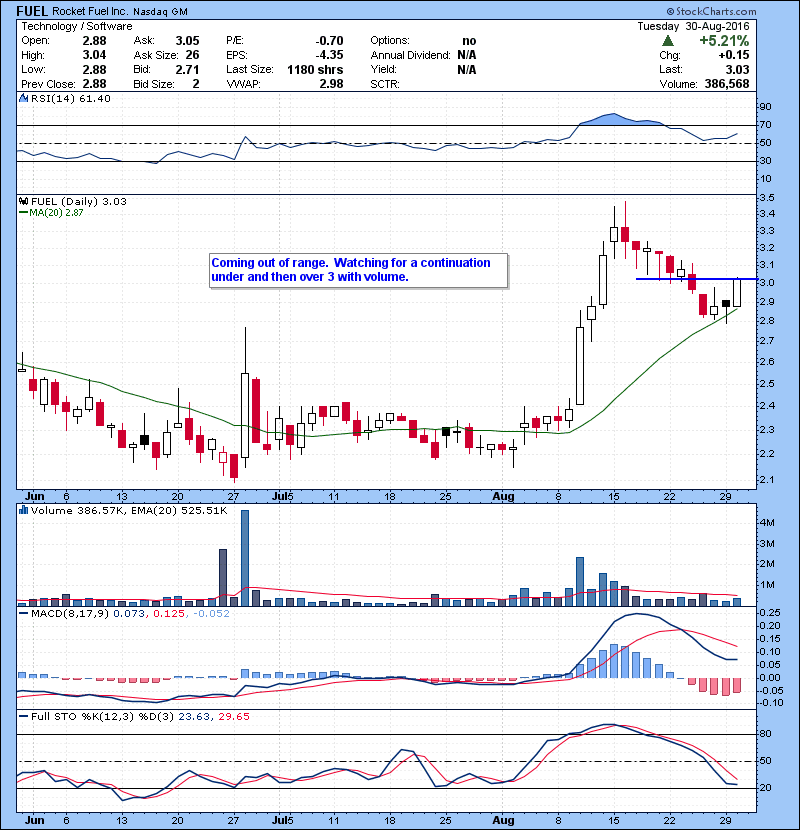
Task: Click the date Tuesday 30-Aug-2016
Action: click(694, 26)
